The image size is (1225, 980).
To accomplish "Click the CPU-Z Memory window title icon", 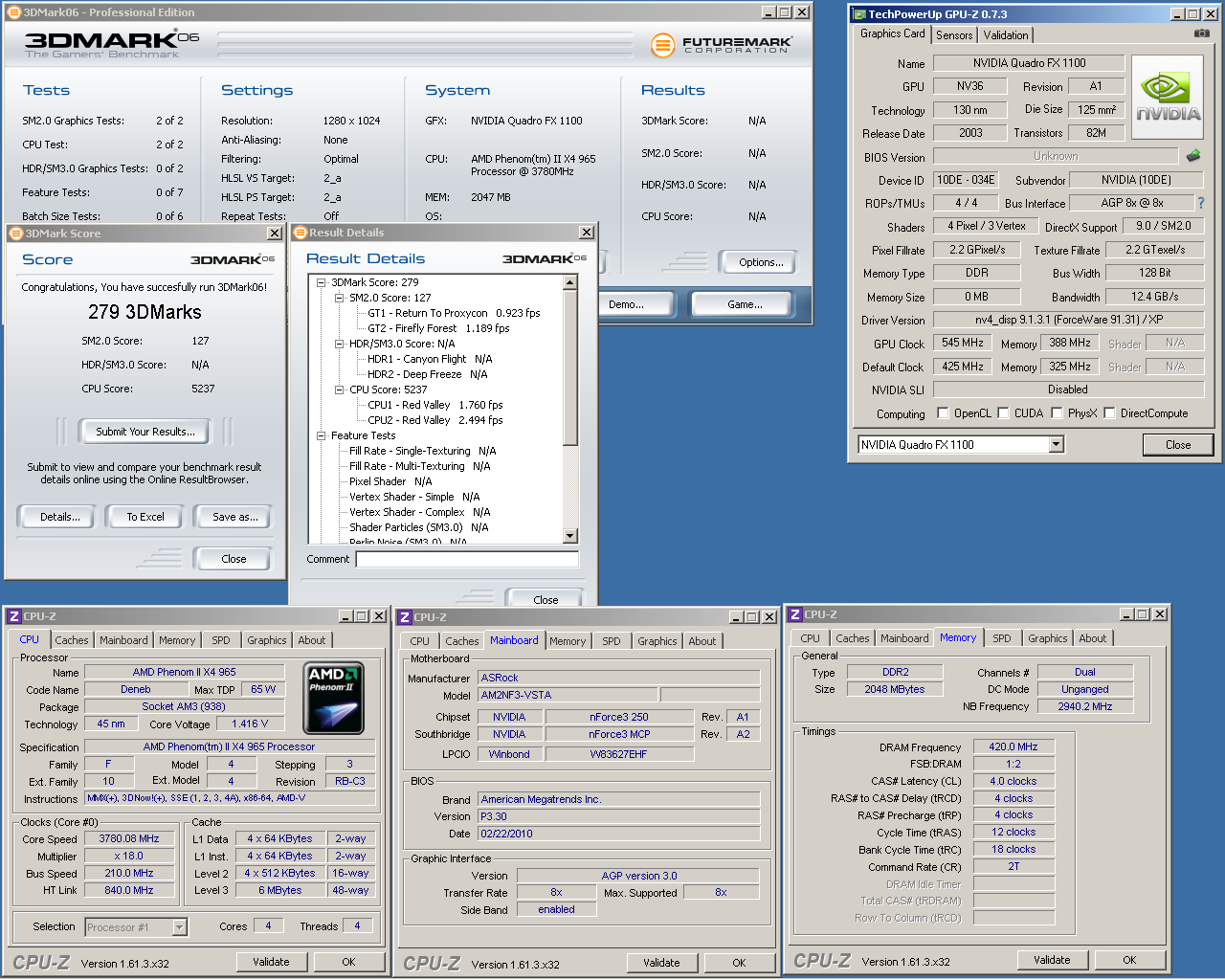I will (794, 614).
